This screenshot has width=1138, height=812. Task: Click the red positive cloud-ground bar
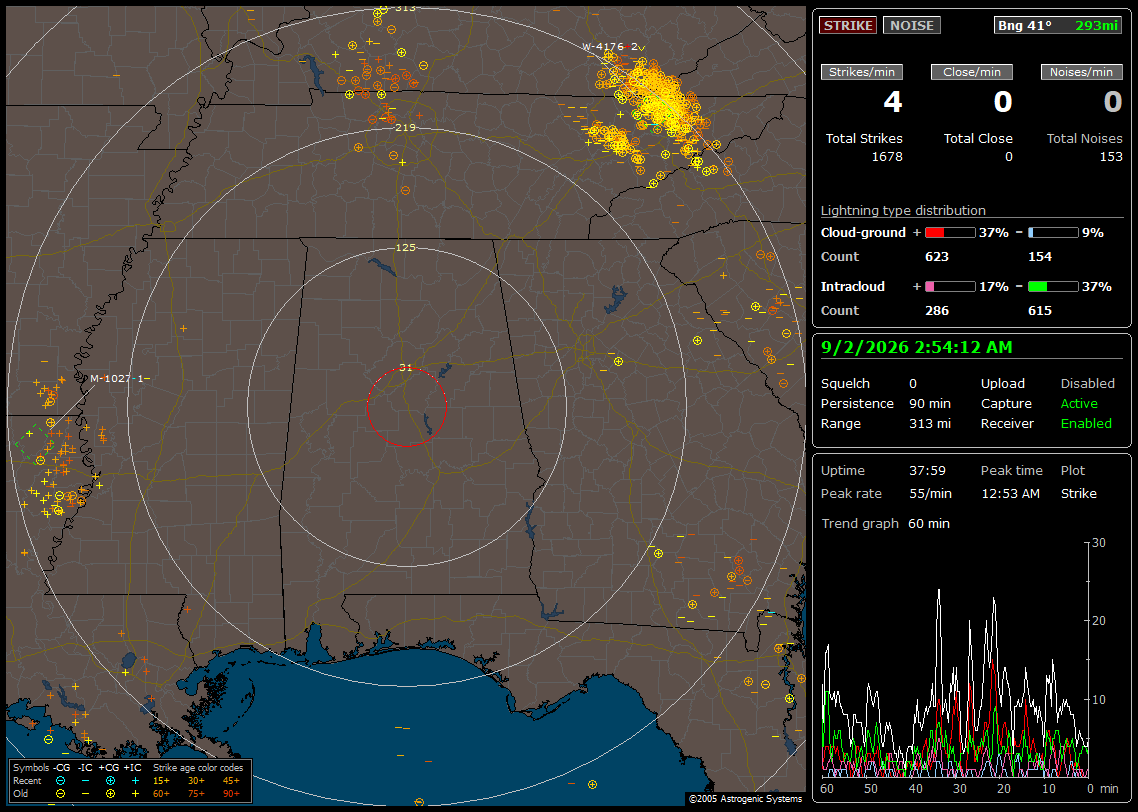[x=950, y=233]
